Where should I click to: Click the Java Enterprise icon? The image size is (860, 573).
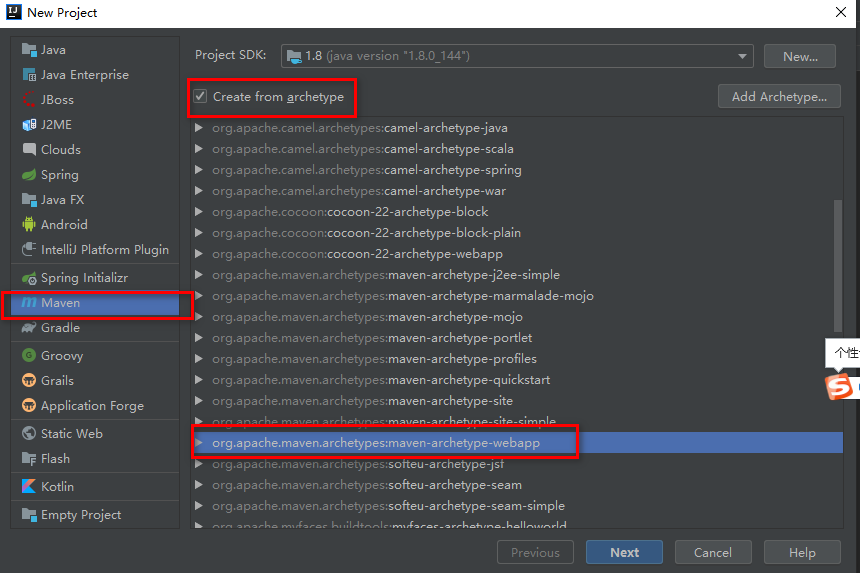tap(29, 75)
